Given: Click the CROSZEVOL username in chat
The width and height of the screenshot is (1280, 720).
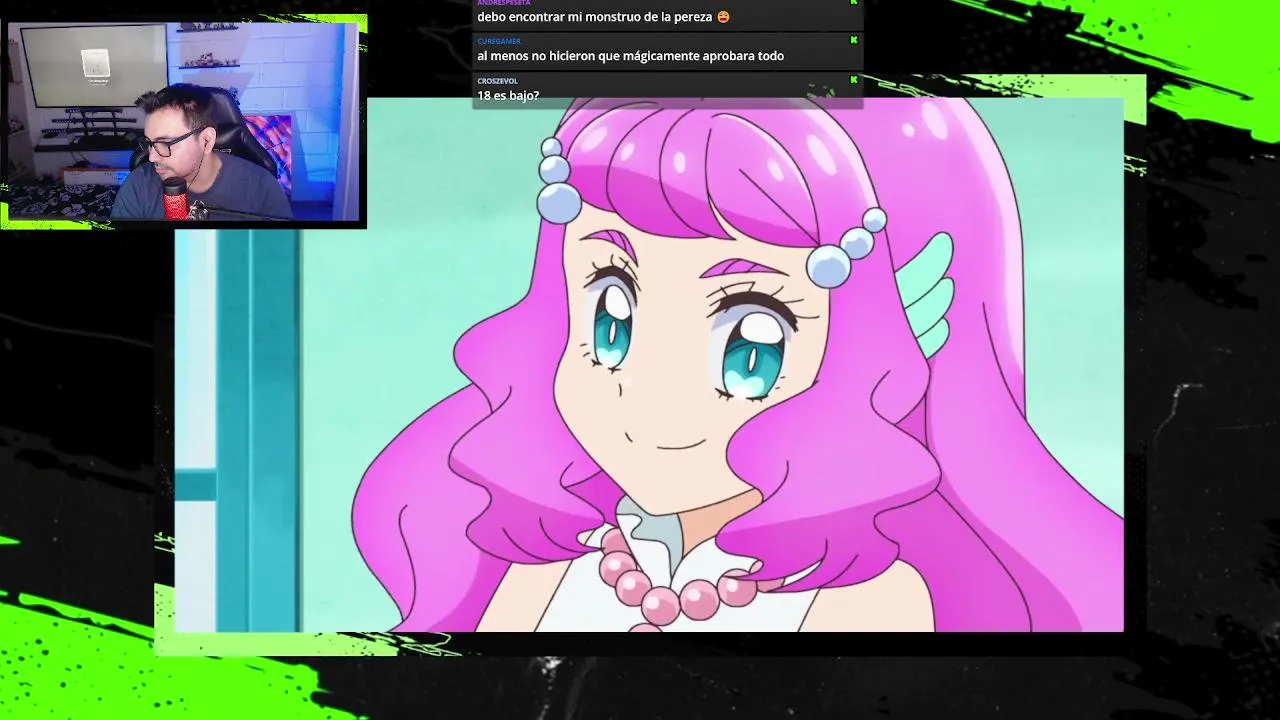Looking at the screenshot, I should [497, 81].
